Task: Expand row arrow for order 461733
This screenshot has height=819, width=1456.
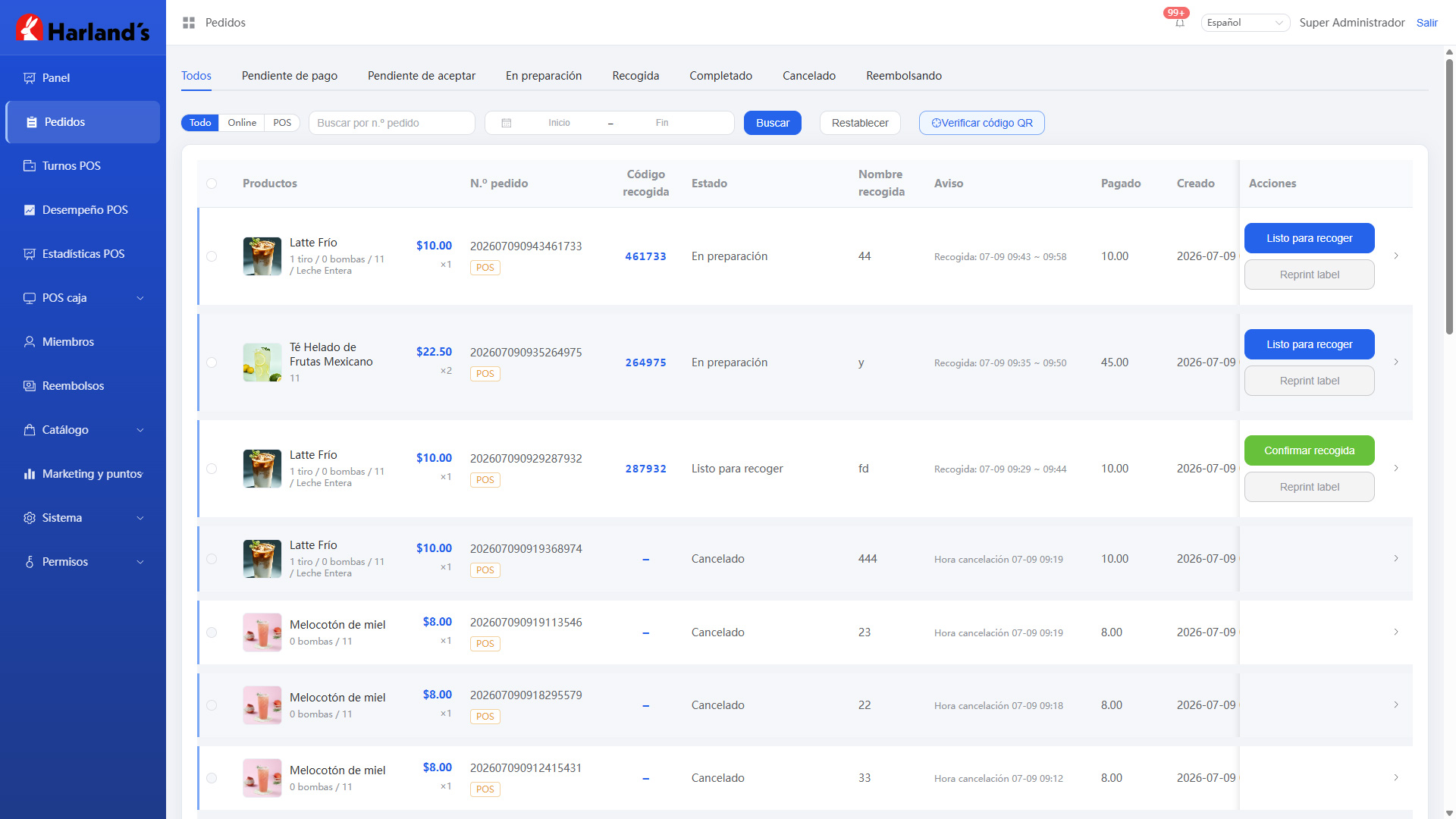Action: pyautogui.click(x=1396, y=256)
